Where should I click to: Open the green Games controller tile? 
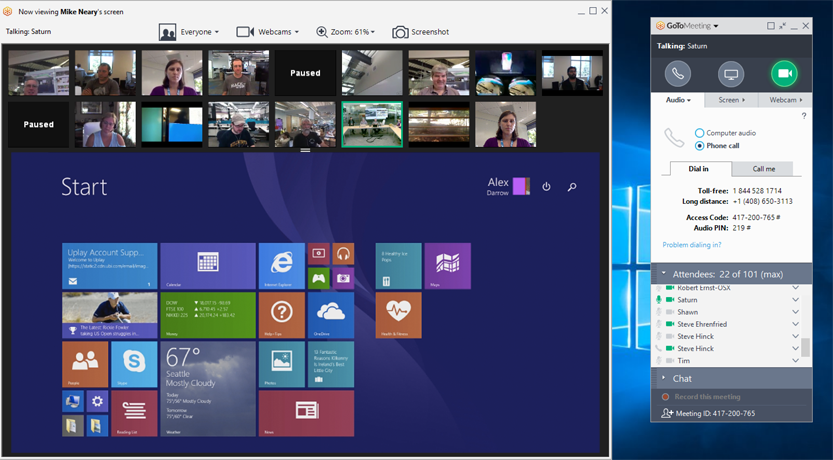pos(318,278)
